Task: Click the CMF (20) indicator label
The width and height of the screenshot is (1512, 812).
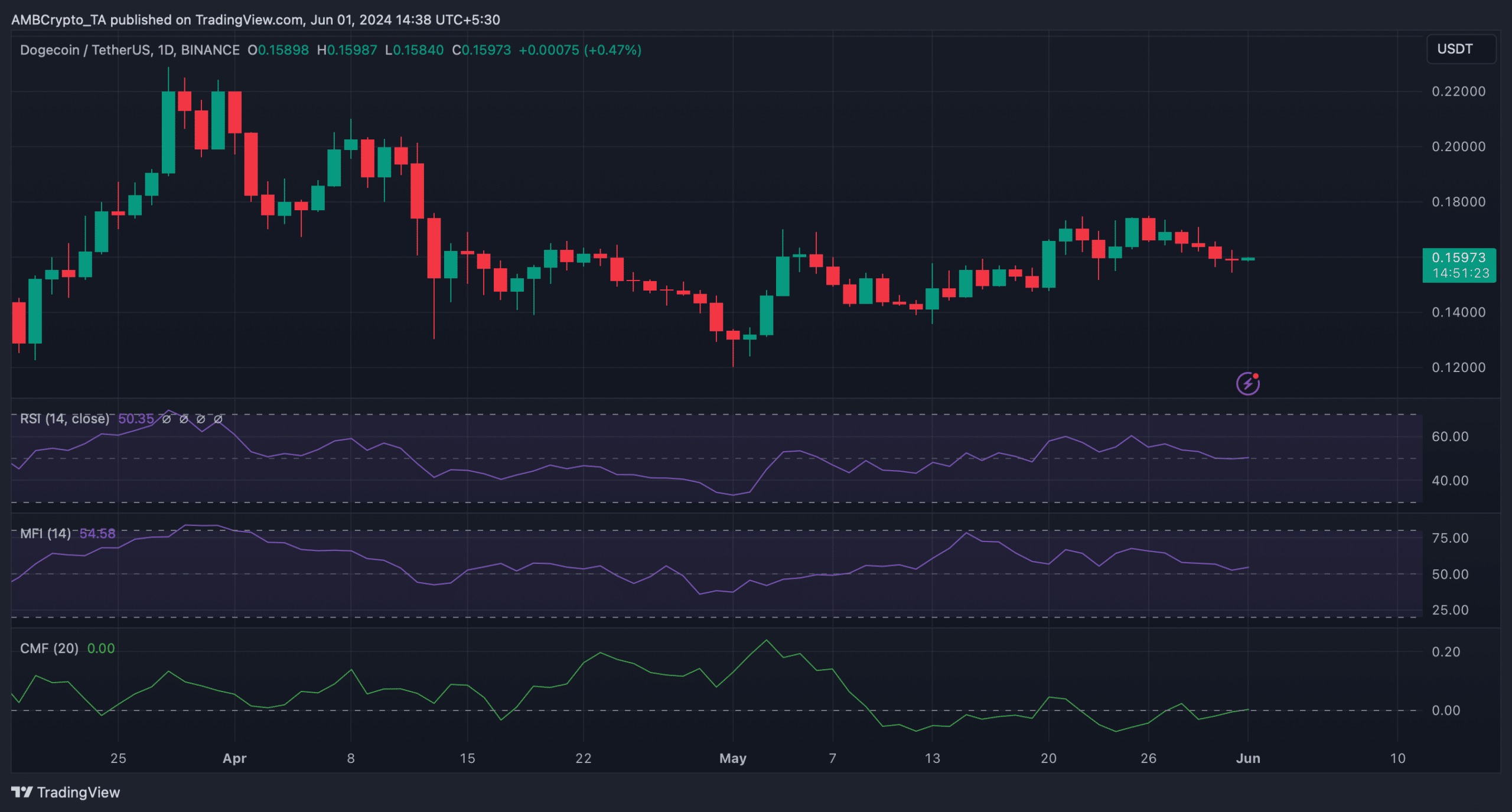Action: pyautogui.click(x=49, y=648)
